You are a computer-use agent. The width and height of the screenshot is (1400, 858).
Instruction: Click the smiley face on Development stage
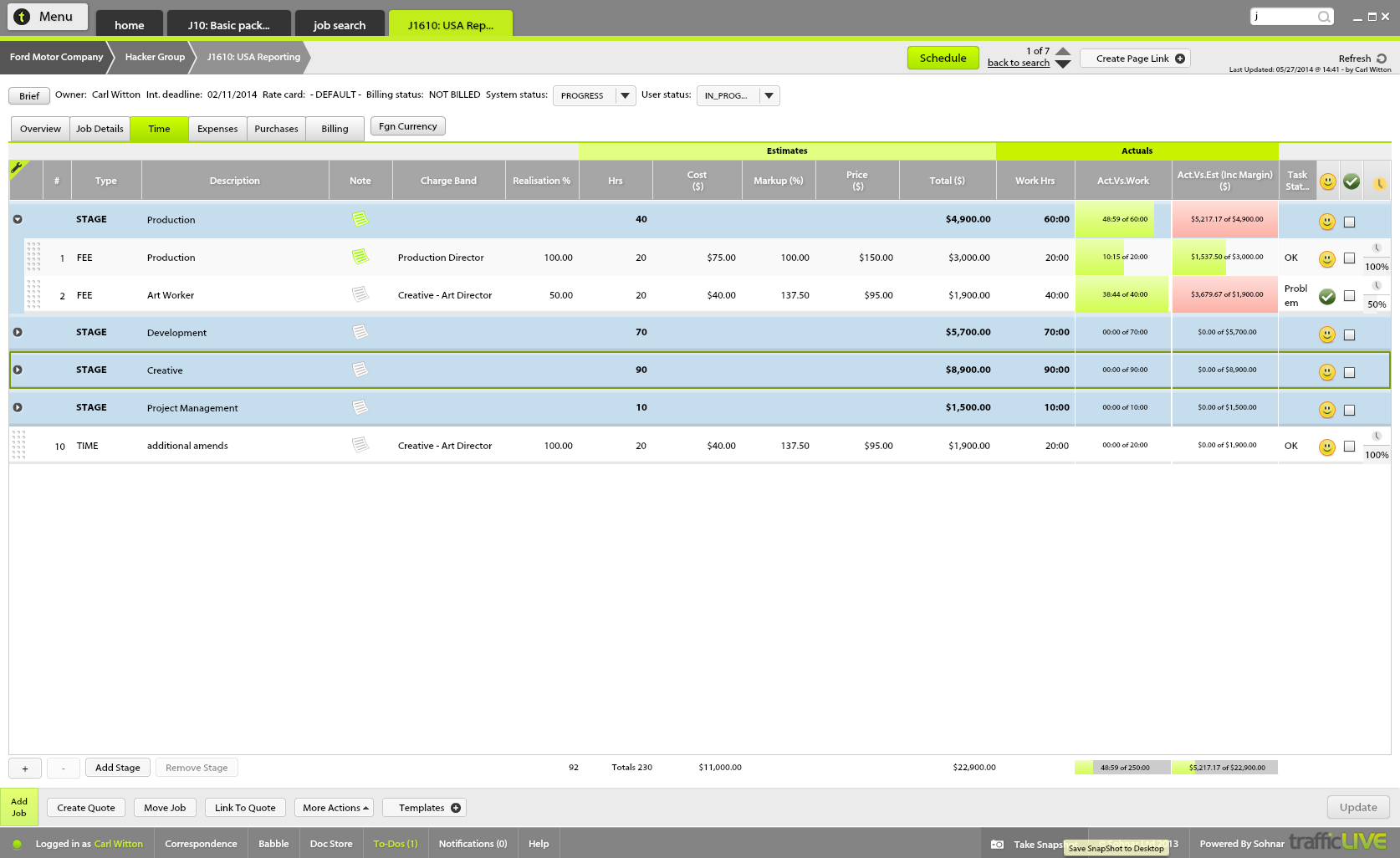tap(1326, 335)
